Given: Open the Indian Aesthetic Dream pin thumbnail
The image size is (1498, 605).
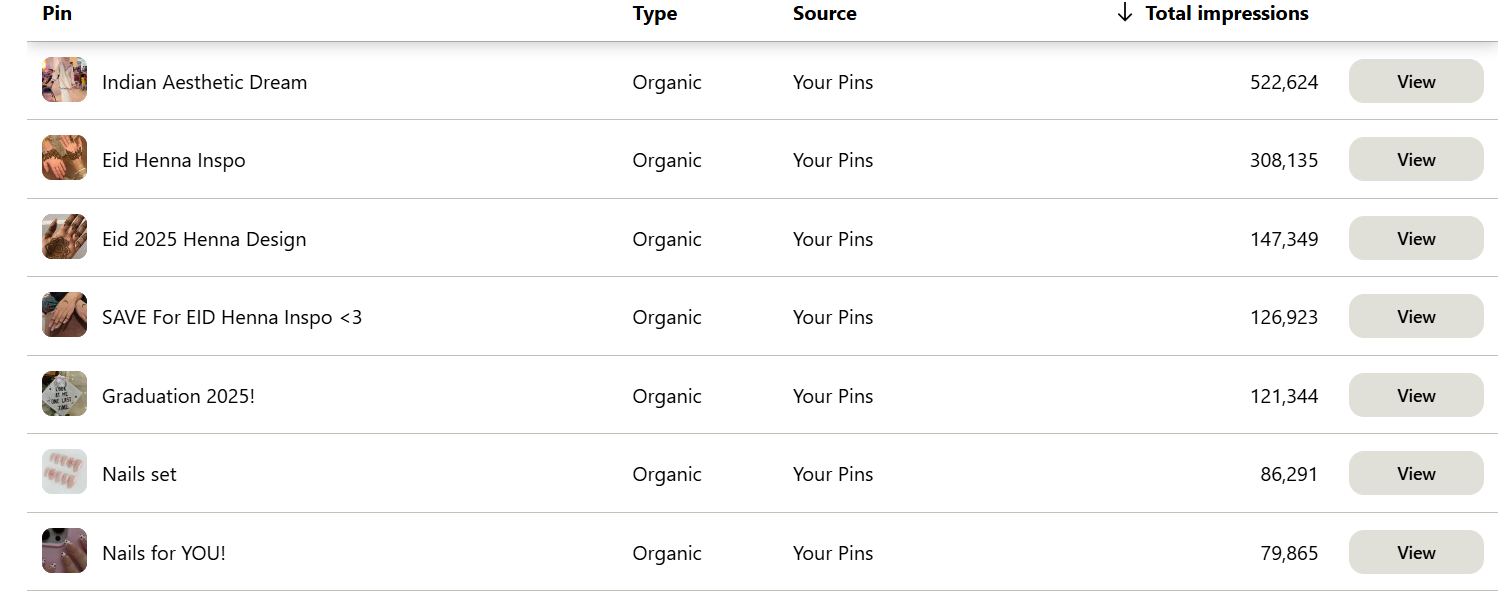Looking at the screenshot, I should click(64, 80).
